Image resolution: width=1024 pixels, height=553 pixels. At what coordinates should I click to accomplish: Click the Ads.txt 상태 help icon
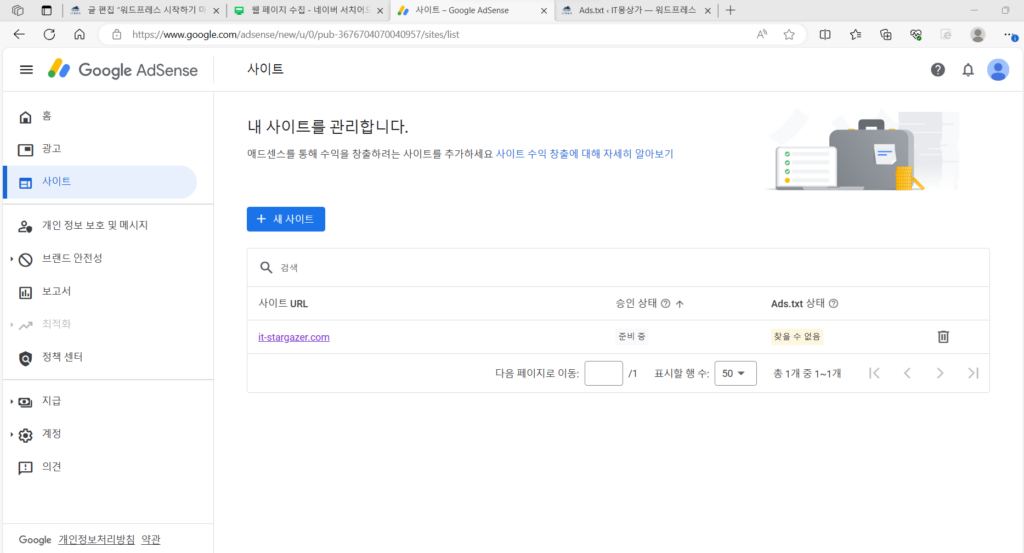coord(833,304)
